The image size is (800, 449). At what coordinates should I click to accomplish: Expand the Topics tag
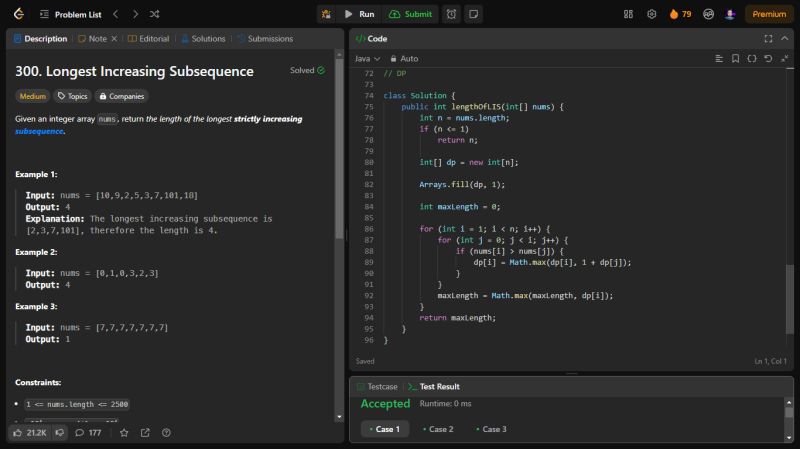click(x=72, y=96)
